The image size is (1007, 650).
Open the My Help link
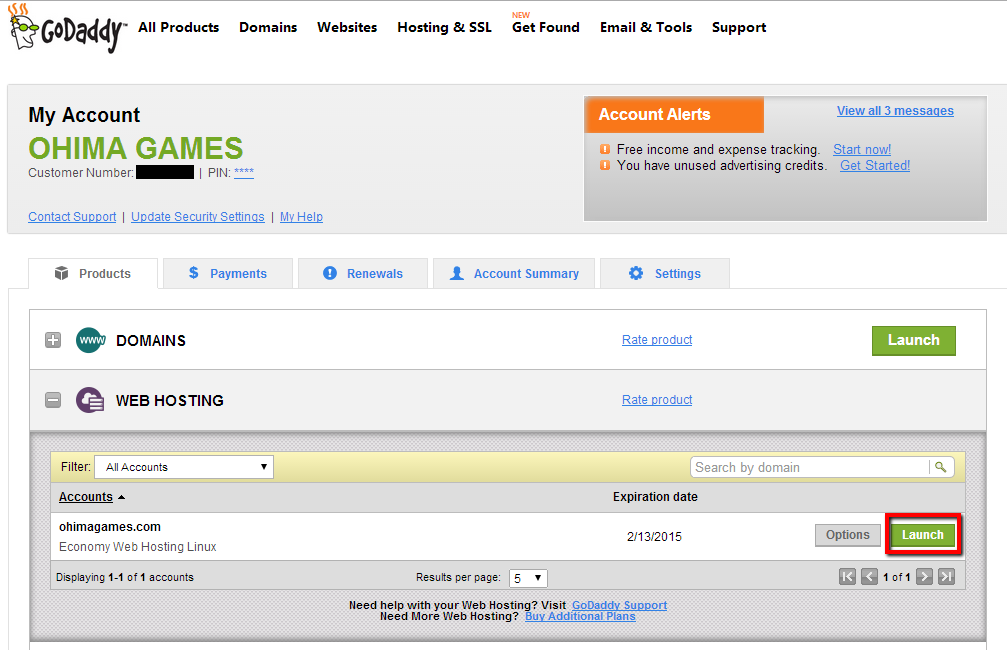pyautogui.click(x=301, y=216)
